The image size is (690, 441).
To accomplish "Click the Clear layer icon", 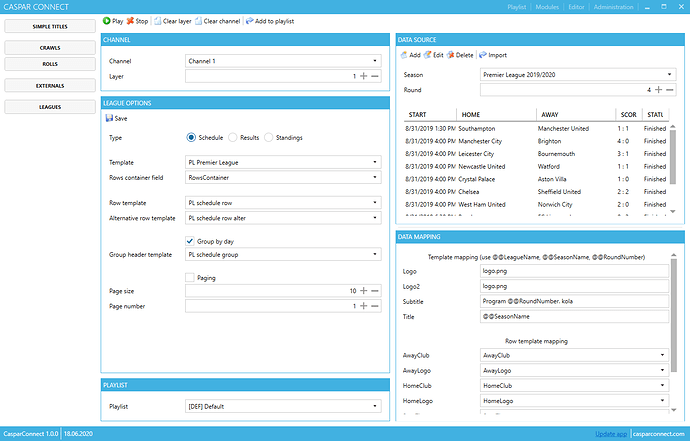I will 158,21.
